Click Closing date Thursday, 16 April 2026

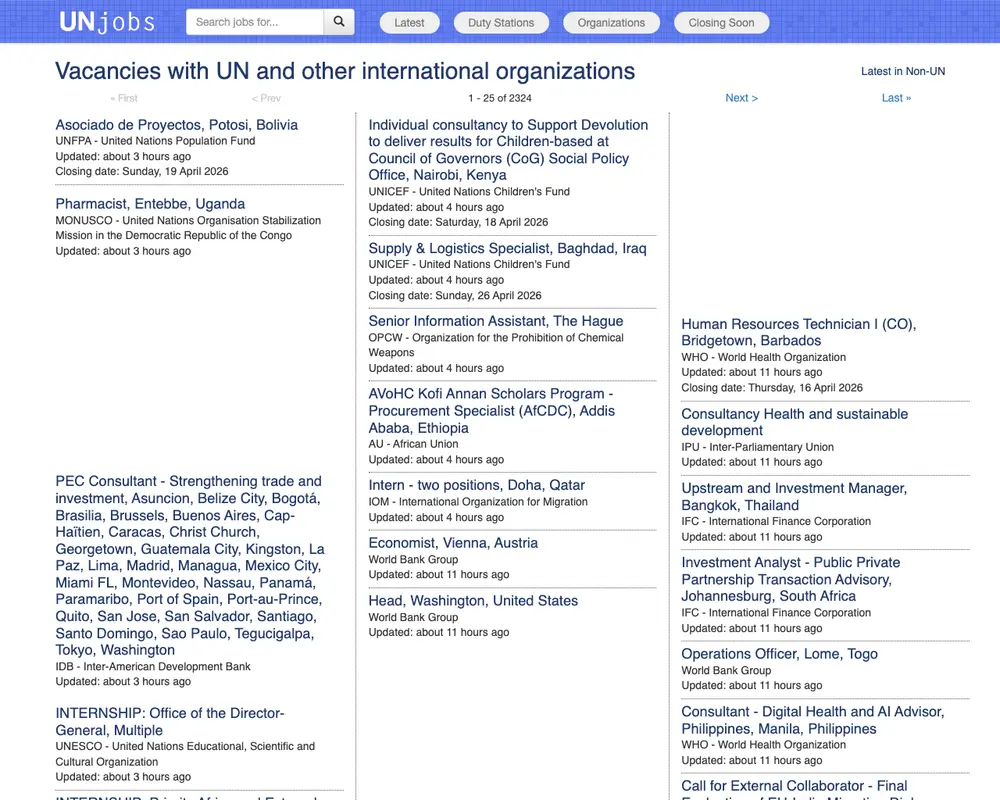772,388
